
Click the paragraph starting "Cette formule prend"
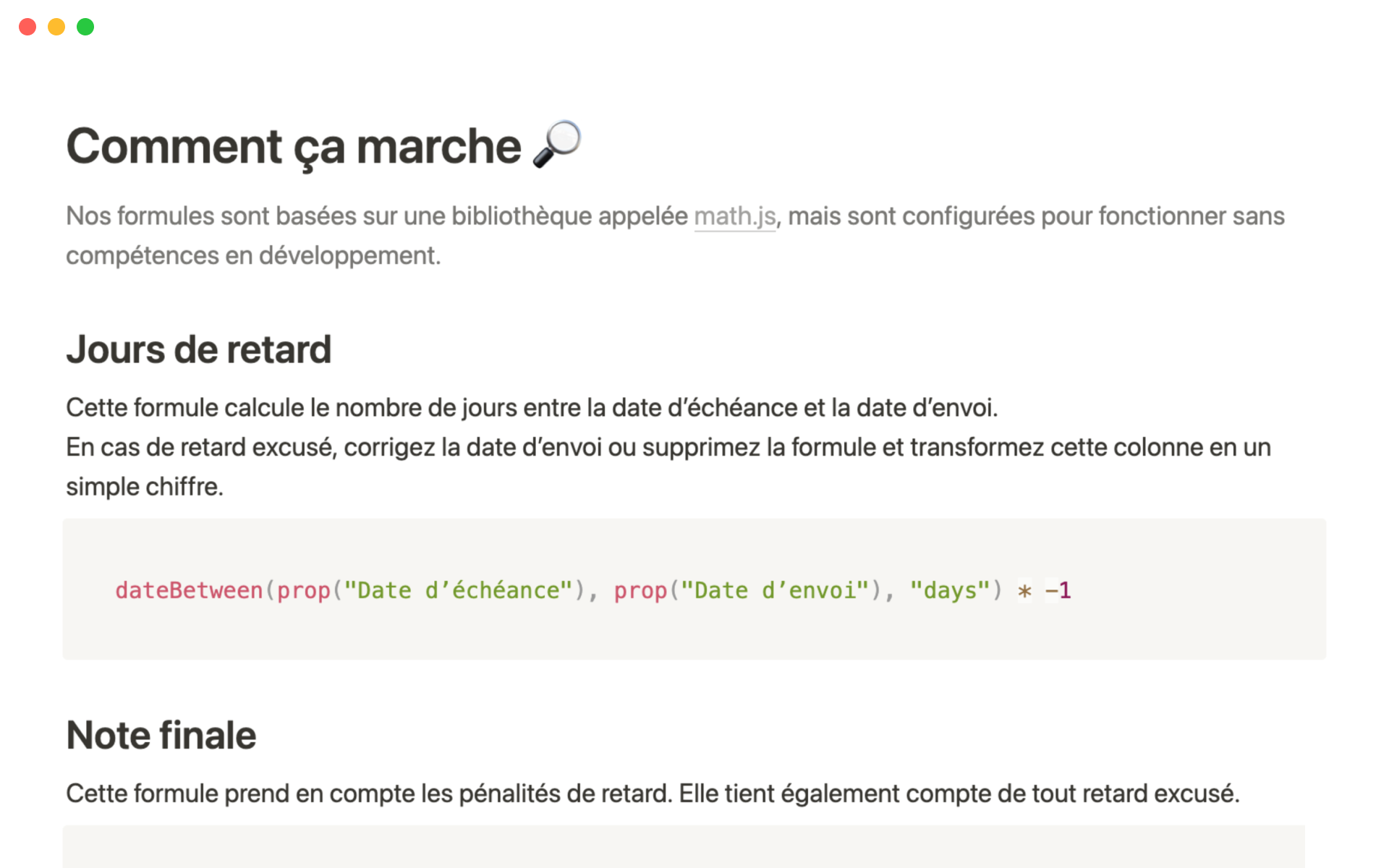pyautogui.click(x=652, y=793)
